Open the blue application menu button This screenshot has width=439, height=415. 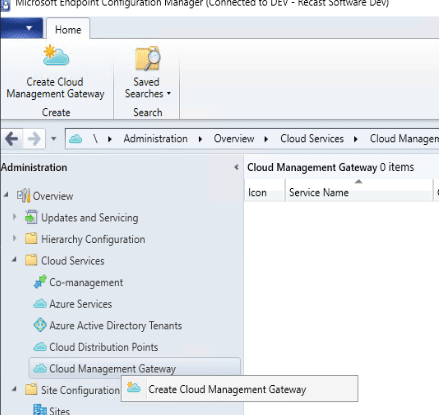(x=22, y=28)
